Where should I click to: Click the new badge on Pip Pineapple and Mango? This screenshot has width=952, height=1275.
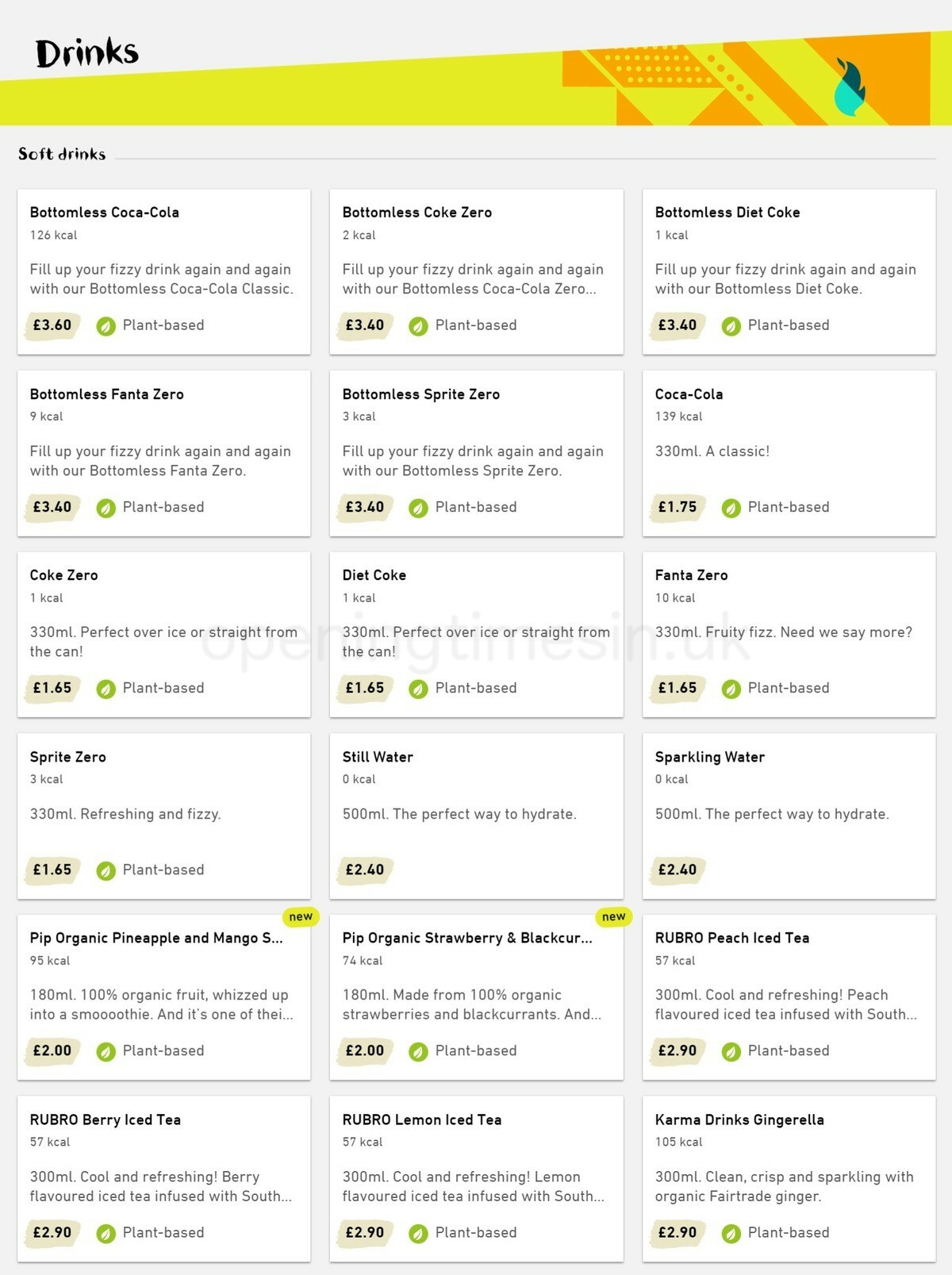pyautogui.click(x=301, y=917)
